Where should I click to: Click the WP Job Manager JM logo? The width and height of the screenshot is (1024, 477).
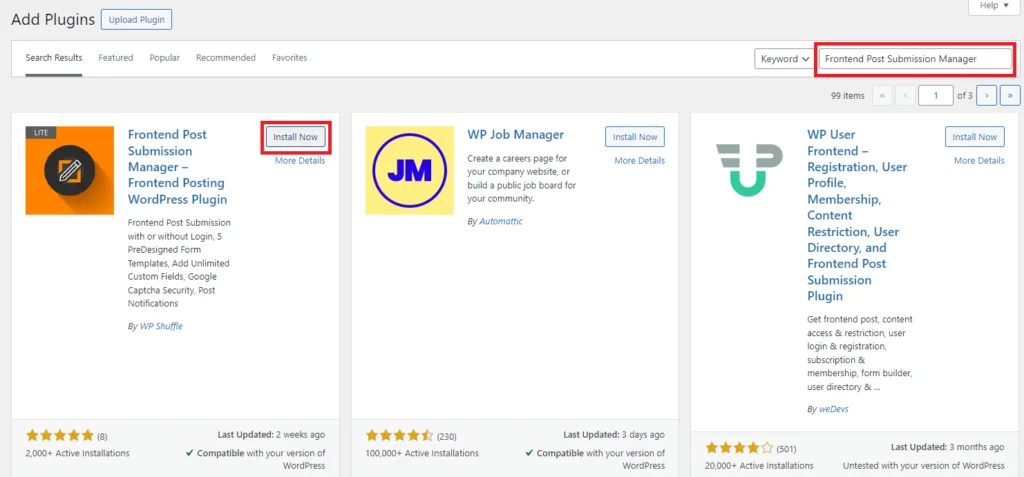[x=409, y=171]
